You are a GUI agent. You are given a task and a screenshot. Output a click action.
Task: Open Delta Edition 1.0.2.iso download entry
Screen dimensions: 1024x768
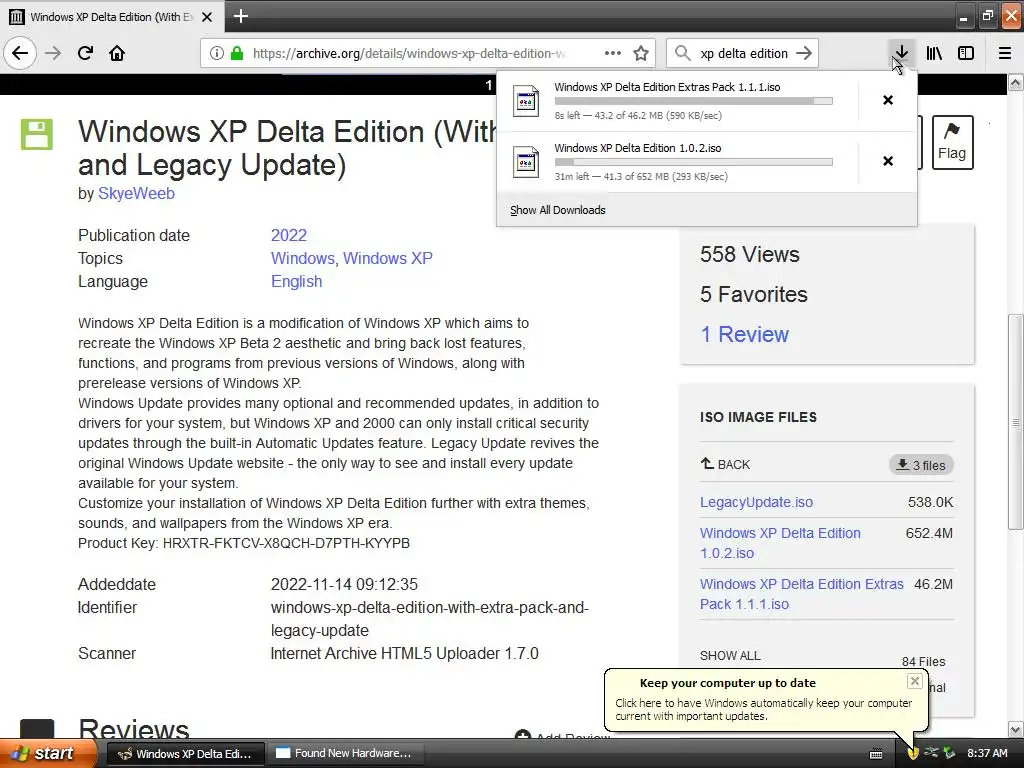678,162
